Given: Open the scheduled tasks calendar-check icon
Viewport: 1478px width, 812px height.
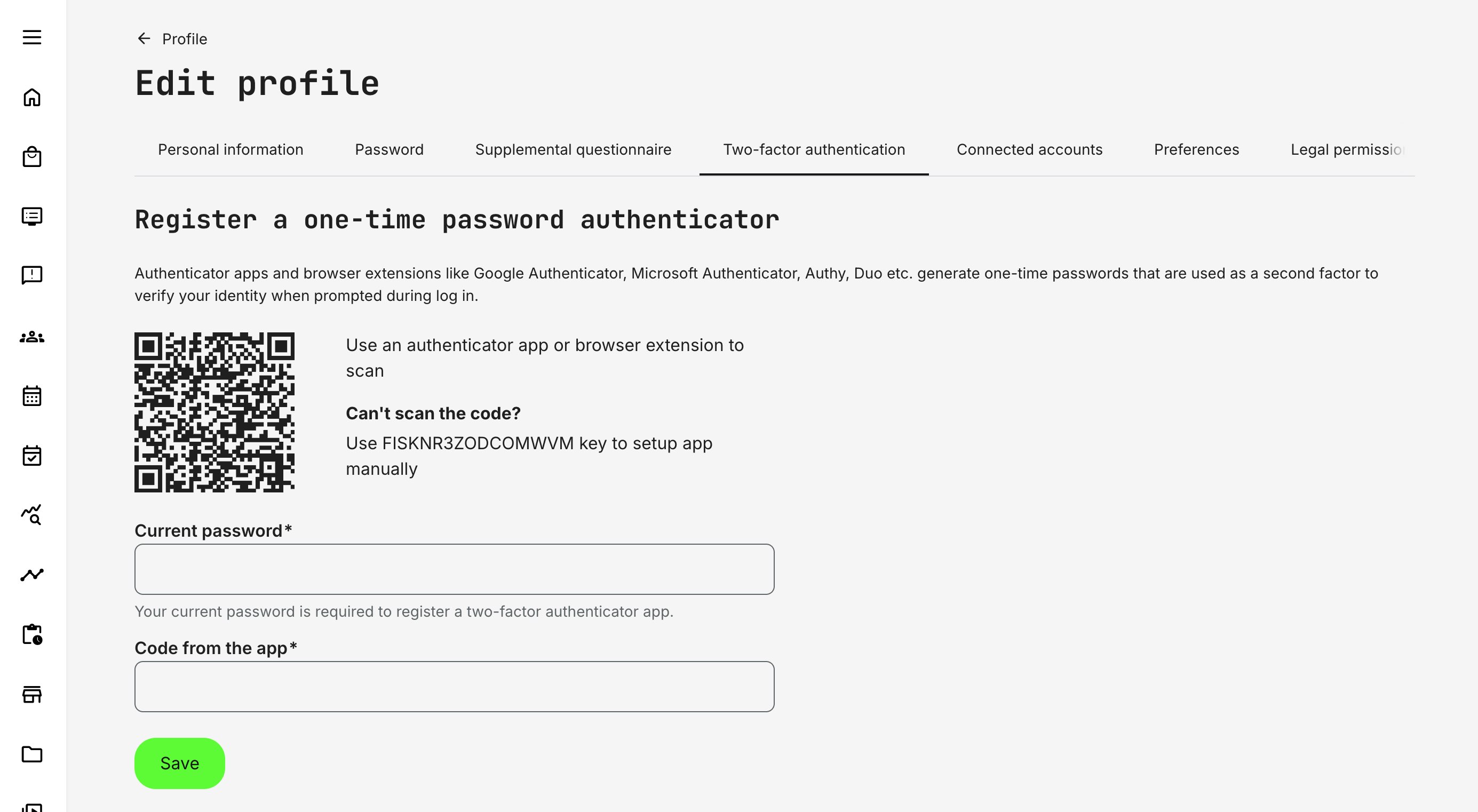Looking at the screenshot, I should click(x=33, y=456).
